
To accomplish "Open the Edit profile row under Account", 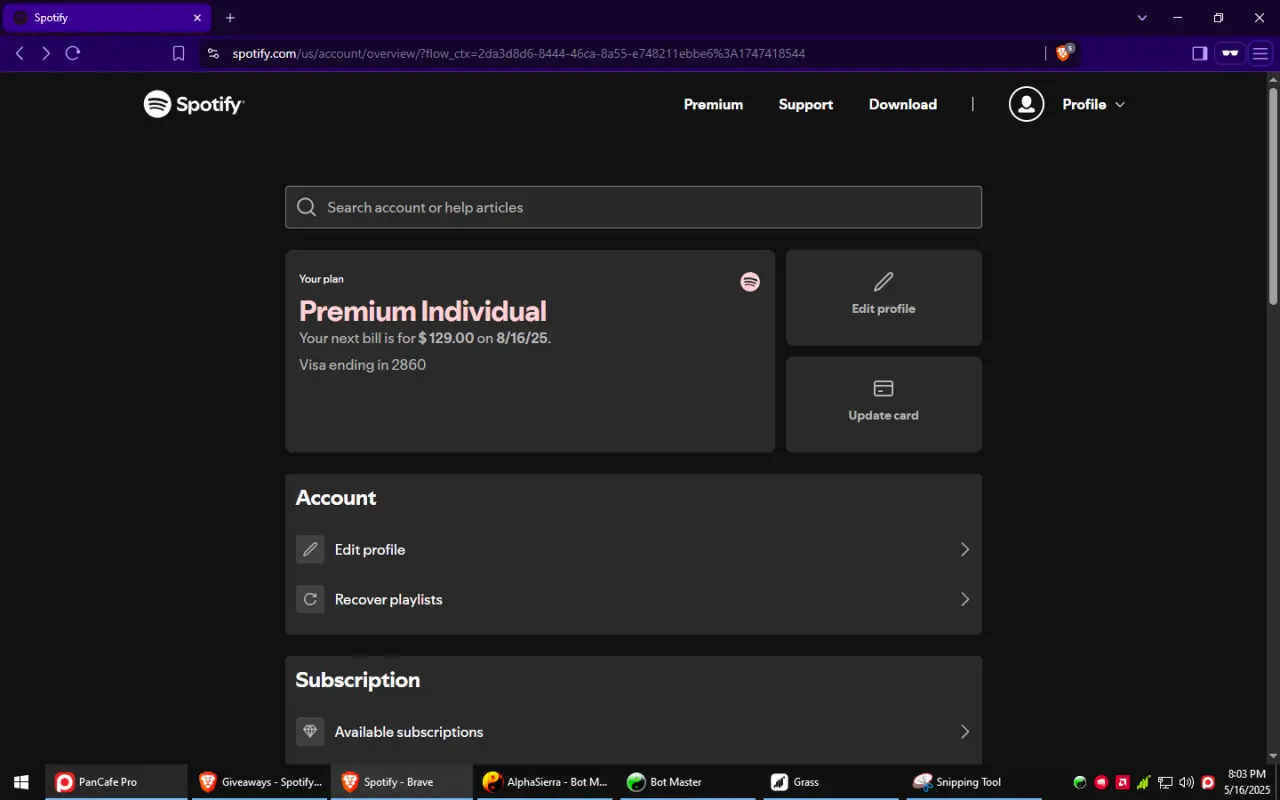I will point(633,549).
